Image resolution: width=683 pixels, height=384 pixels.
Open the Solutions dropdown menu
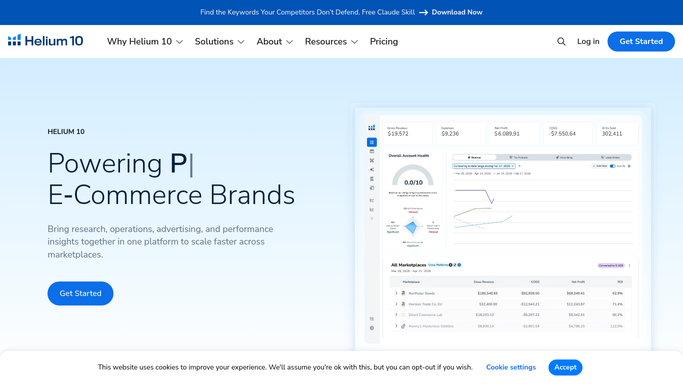[x=219, y=41]
